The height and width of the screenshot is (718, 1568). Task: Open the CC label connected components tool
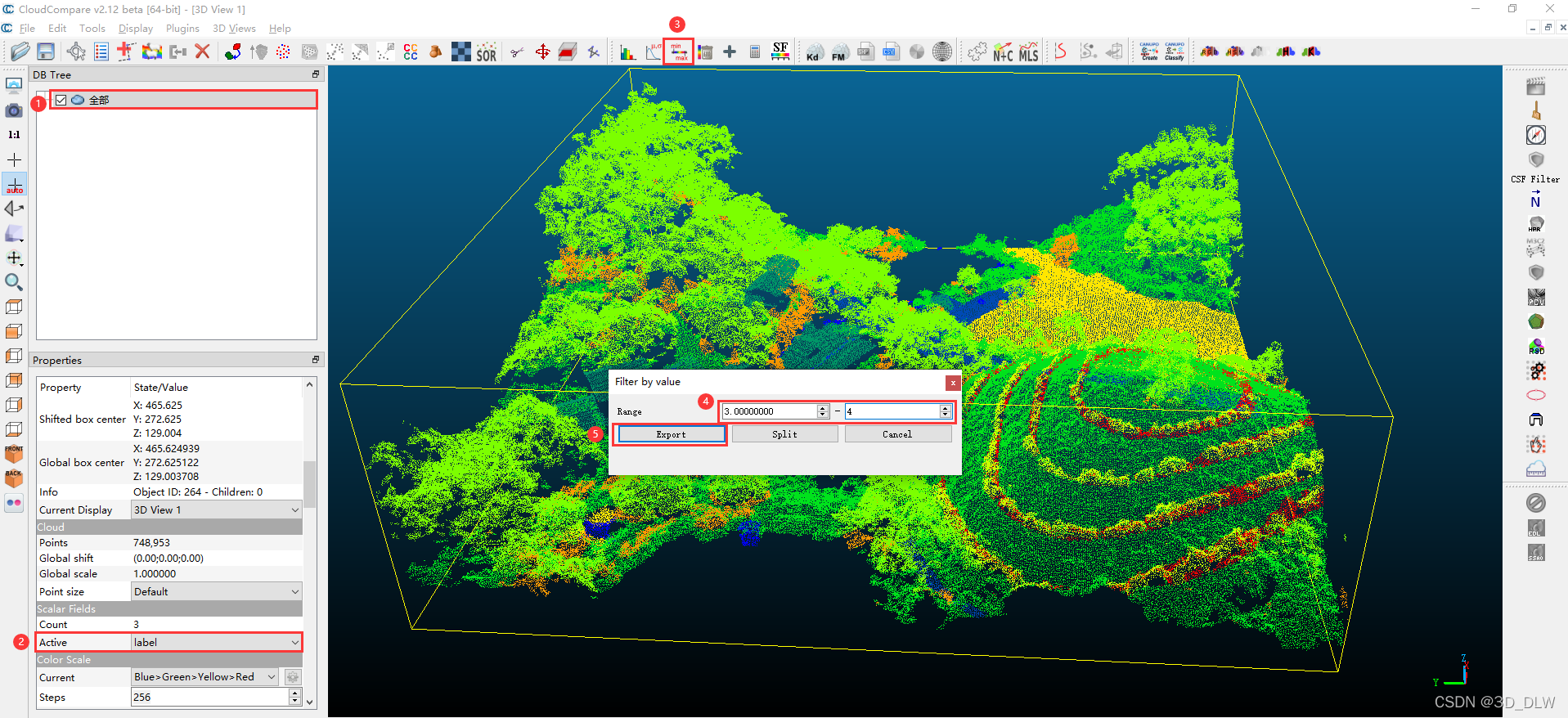pos(411,52)
